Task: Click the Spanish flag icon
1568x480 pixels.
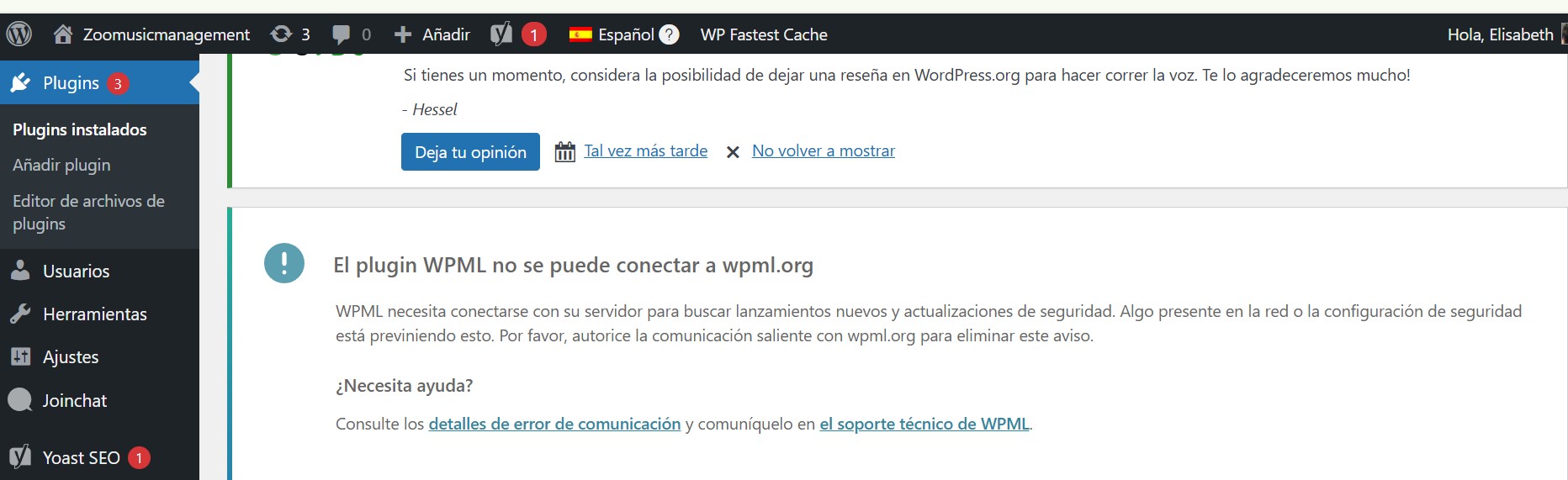Action: pos(580,34)
